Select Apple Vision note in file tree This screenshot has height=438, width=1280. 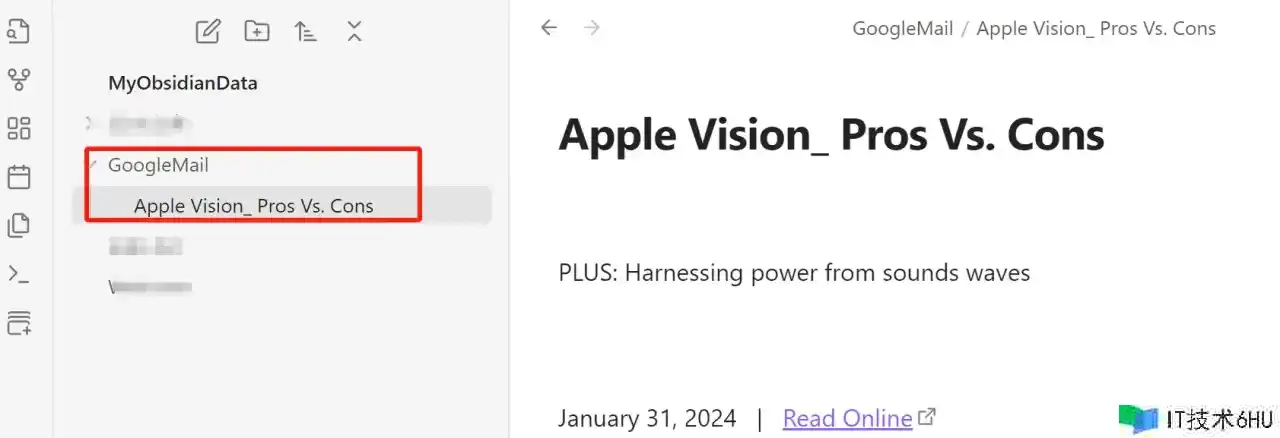[x=253, y=206]
